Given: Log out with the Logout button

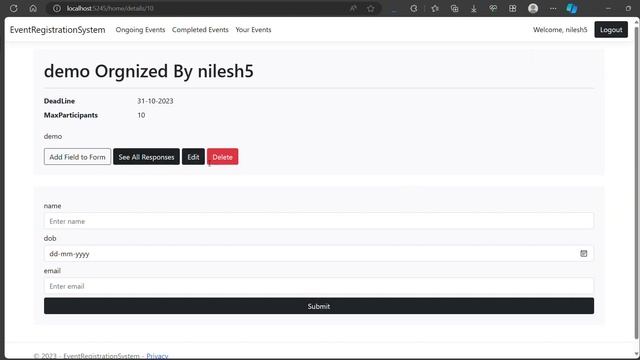Looking at the screenshot, I should (611, 30).
